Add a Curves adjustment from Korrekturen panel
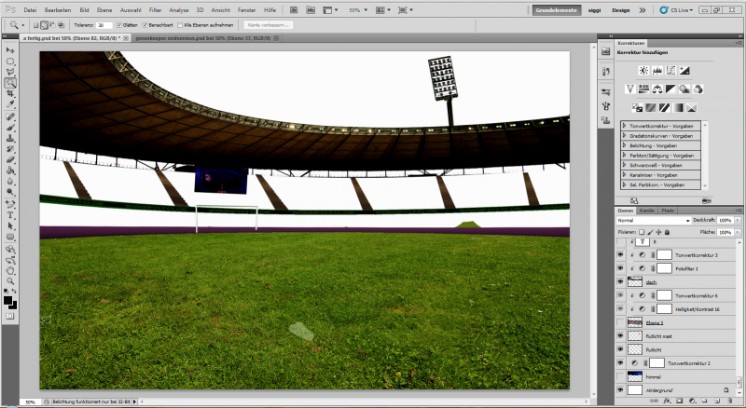746x408 pixels. (672, 70)
